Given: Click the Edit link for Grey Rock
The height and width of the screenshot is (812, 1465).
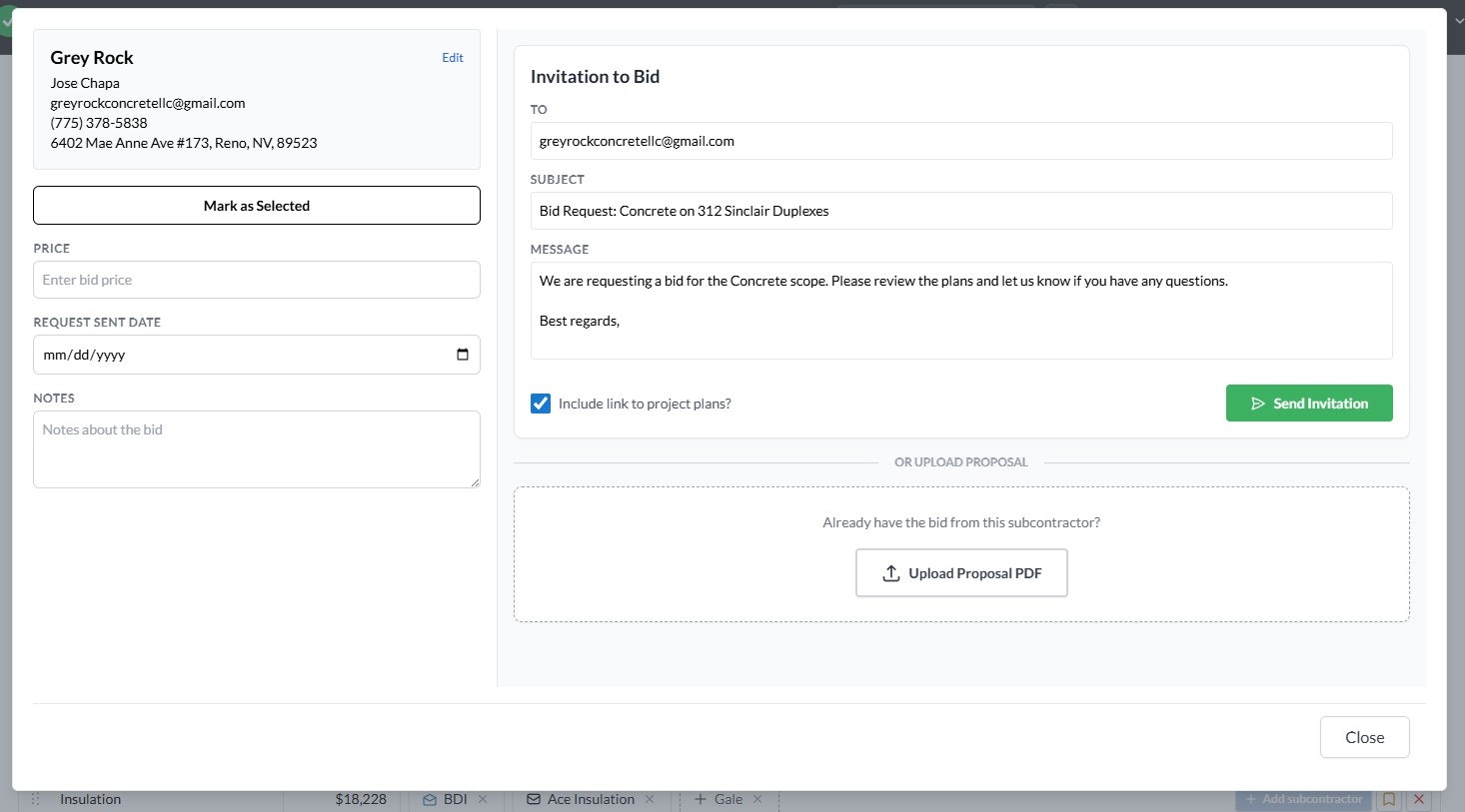Looking at the screenshot, I should click(452, 57).
